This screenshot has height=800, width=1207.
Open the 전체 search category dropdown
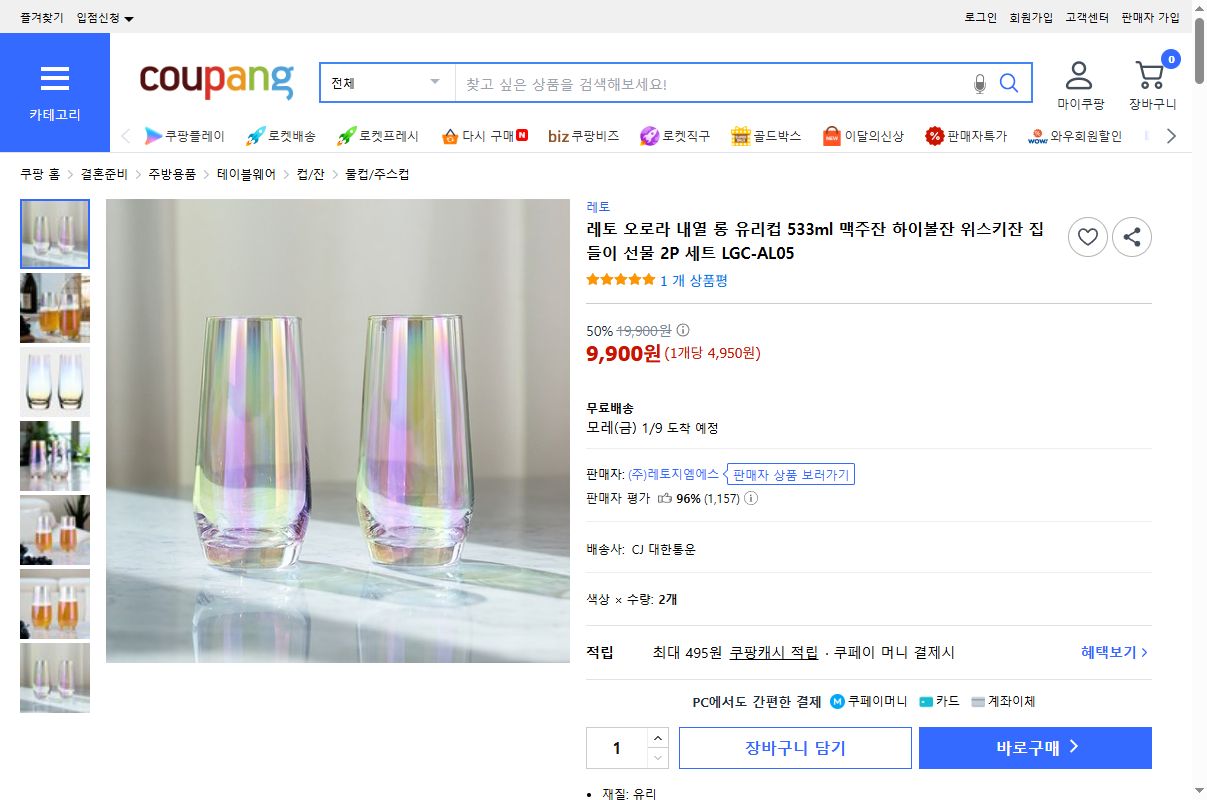pos(385,83)
